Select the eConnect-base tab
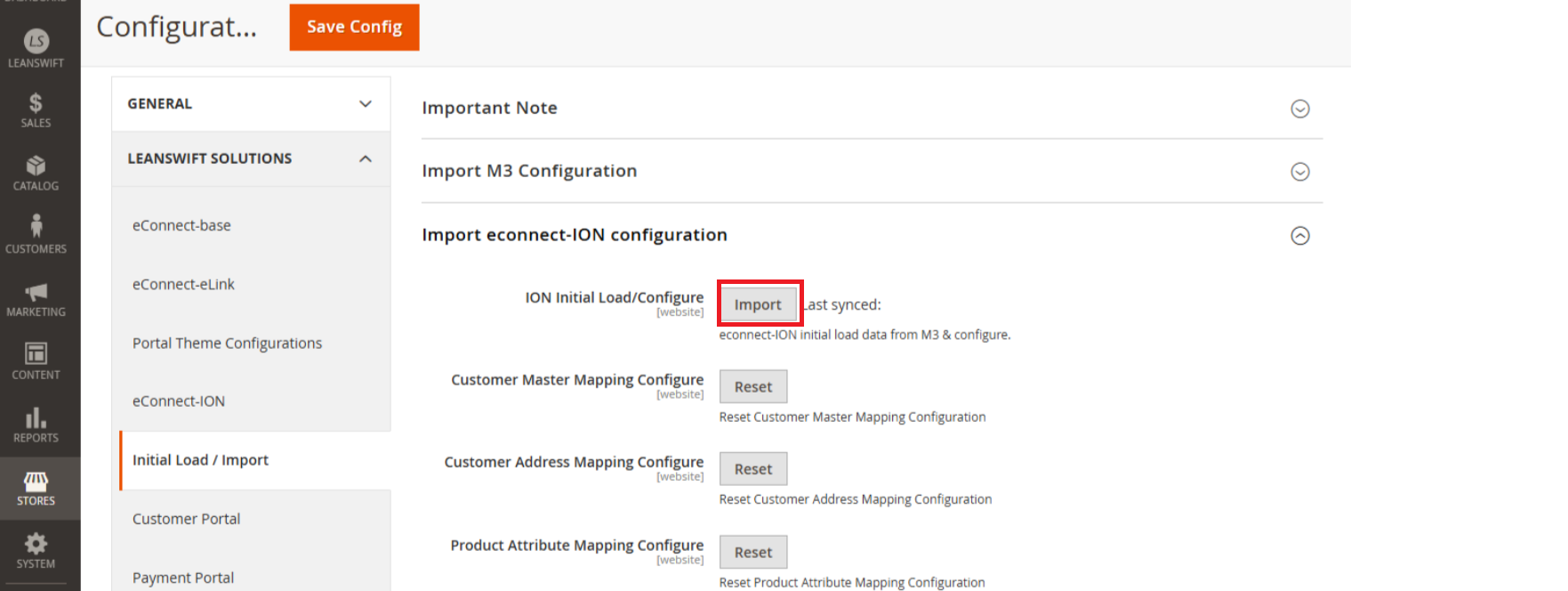The height and width of the screenshot is (591, 1568). click(181, 226)
